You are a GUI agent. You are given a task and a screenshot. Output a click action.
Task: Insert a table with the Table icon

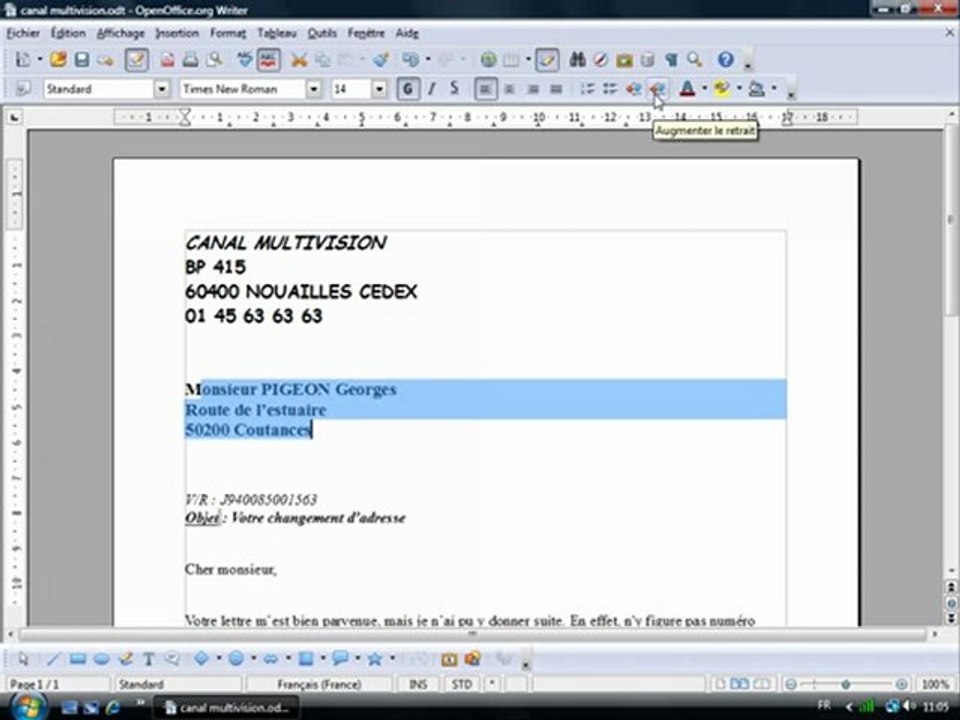click(x=511, y=59)
